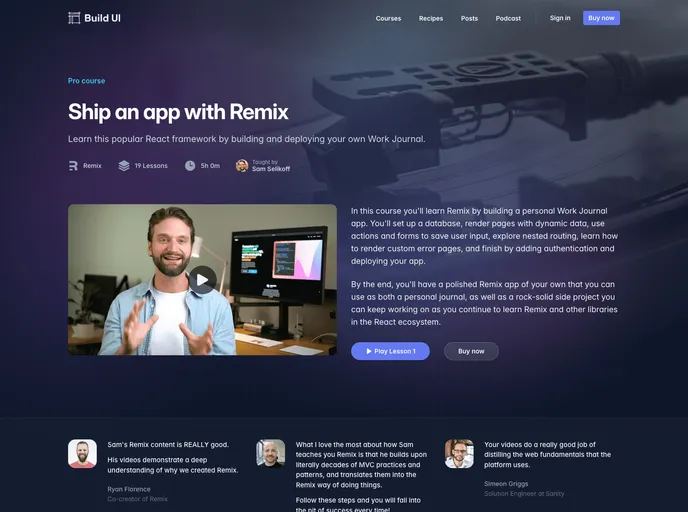Click the Remix label beside logo
The height and width of the screenshot is (512, 688).
click(x=92, y=166)
